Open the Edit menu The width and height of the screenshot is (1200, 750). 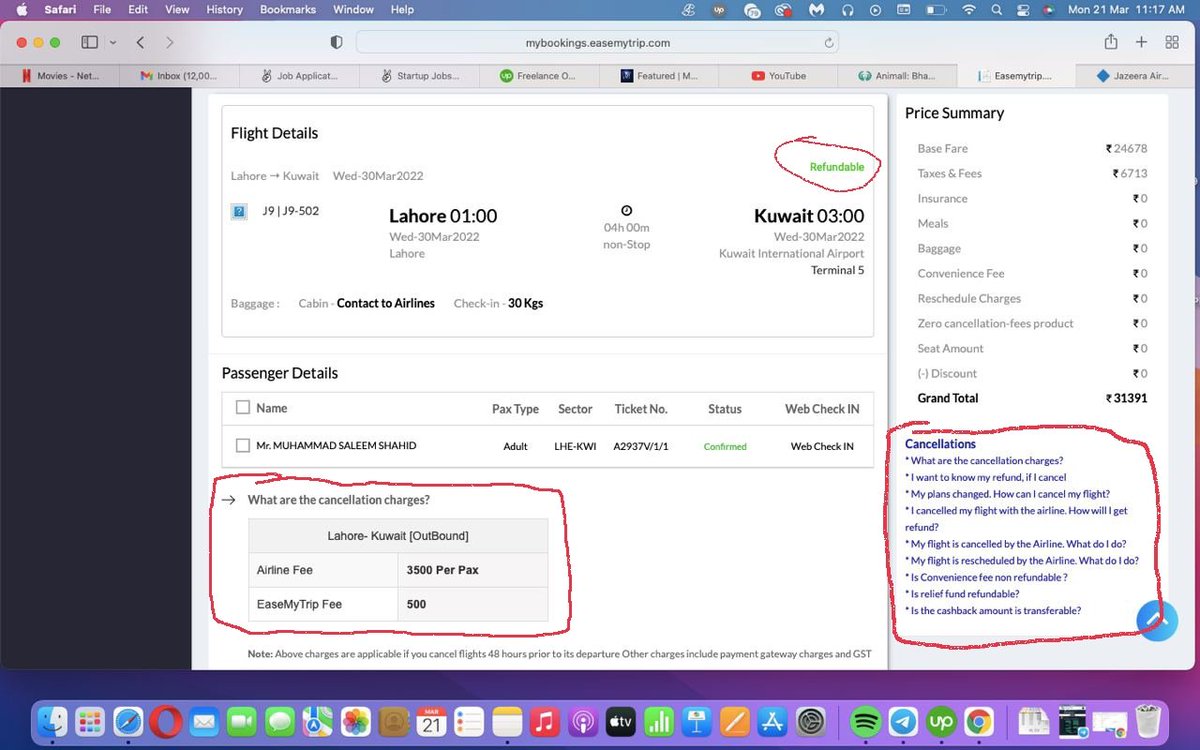[138, 9]
